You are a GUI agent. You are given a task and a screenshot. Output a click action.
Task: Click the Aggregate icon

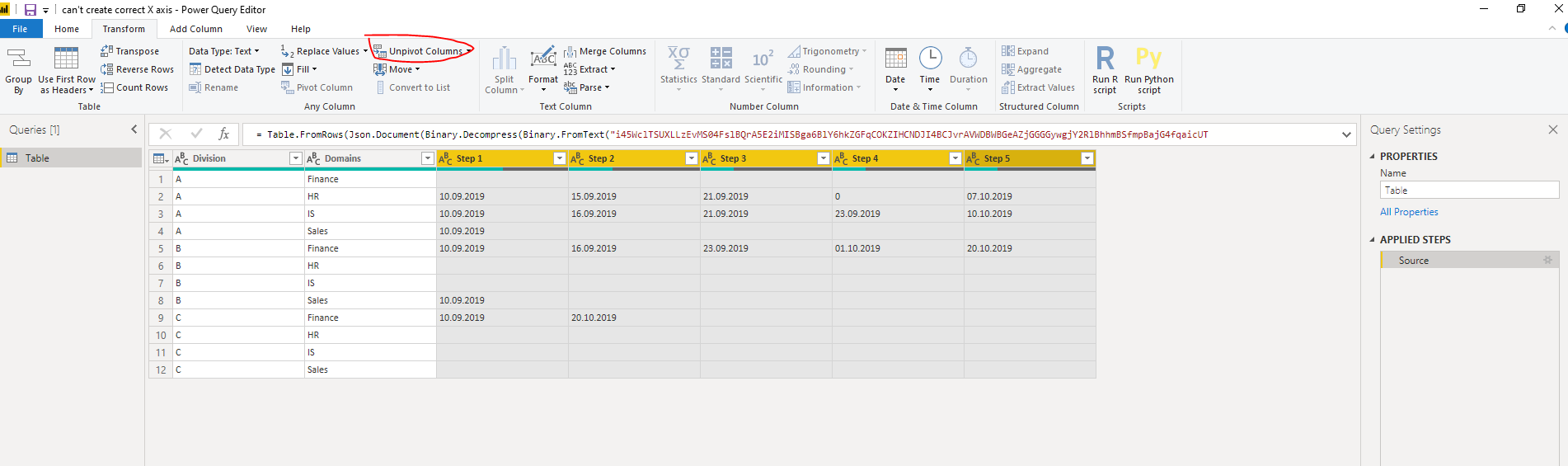(x=1007, y=69)
